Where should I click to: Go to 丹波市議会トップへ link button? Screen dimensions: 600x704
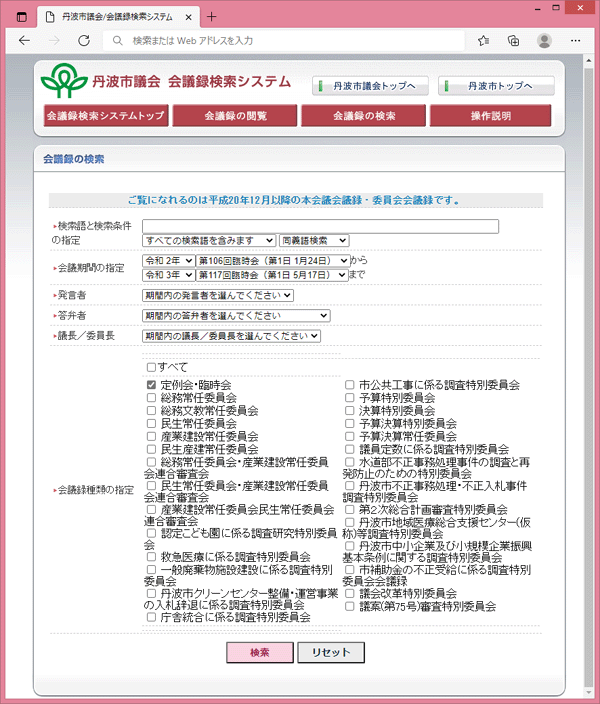coord(370,86)
